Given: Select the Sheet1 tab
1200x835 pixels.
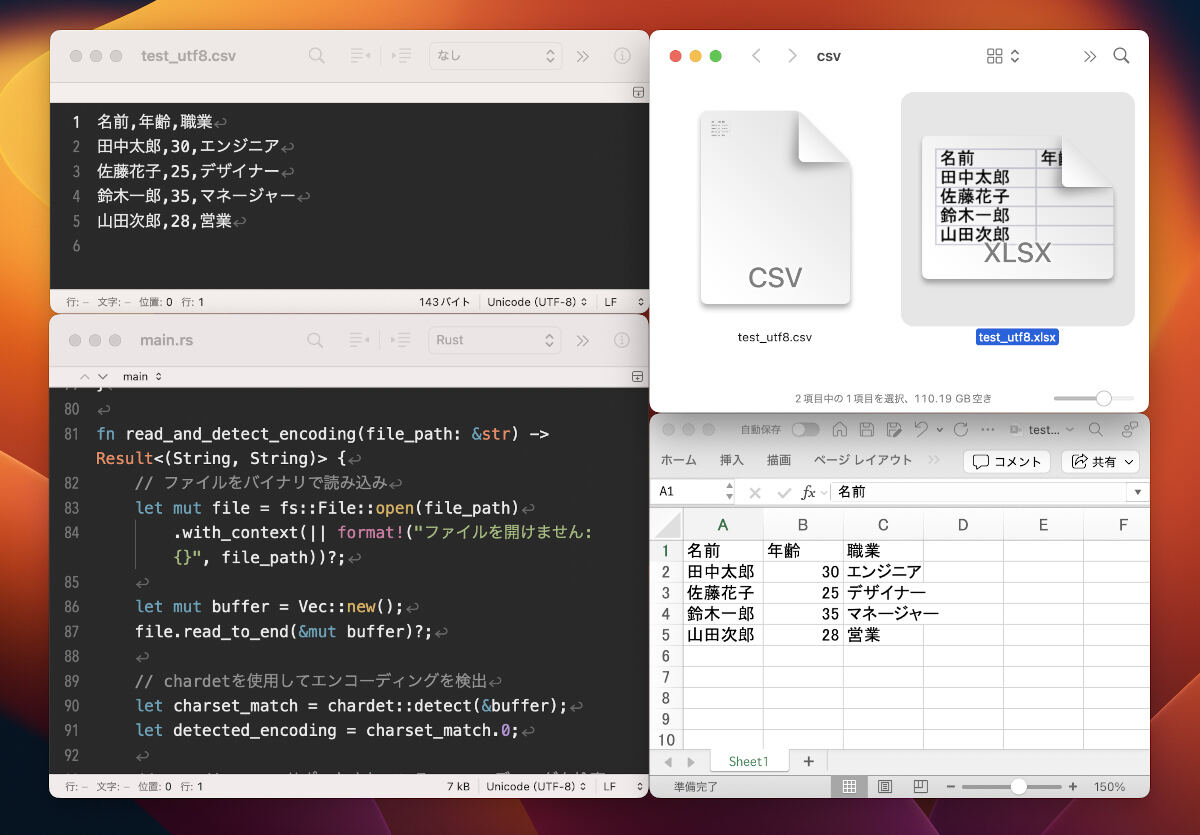Looking at the screenshot, I should [748, 761].
